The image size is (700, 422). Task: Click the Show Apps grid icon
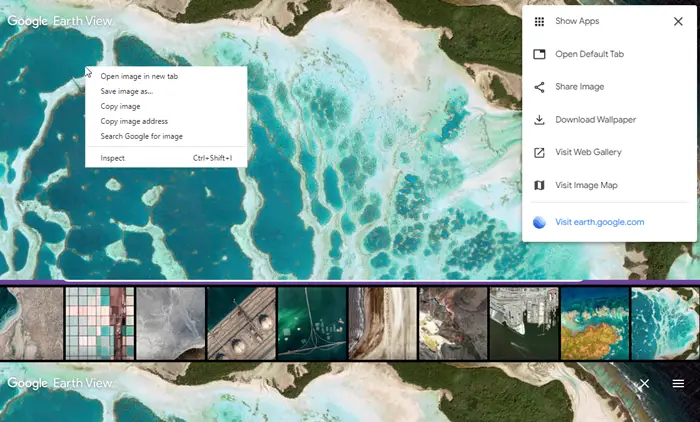(539, 21)
